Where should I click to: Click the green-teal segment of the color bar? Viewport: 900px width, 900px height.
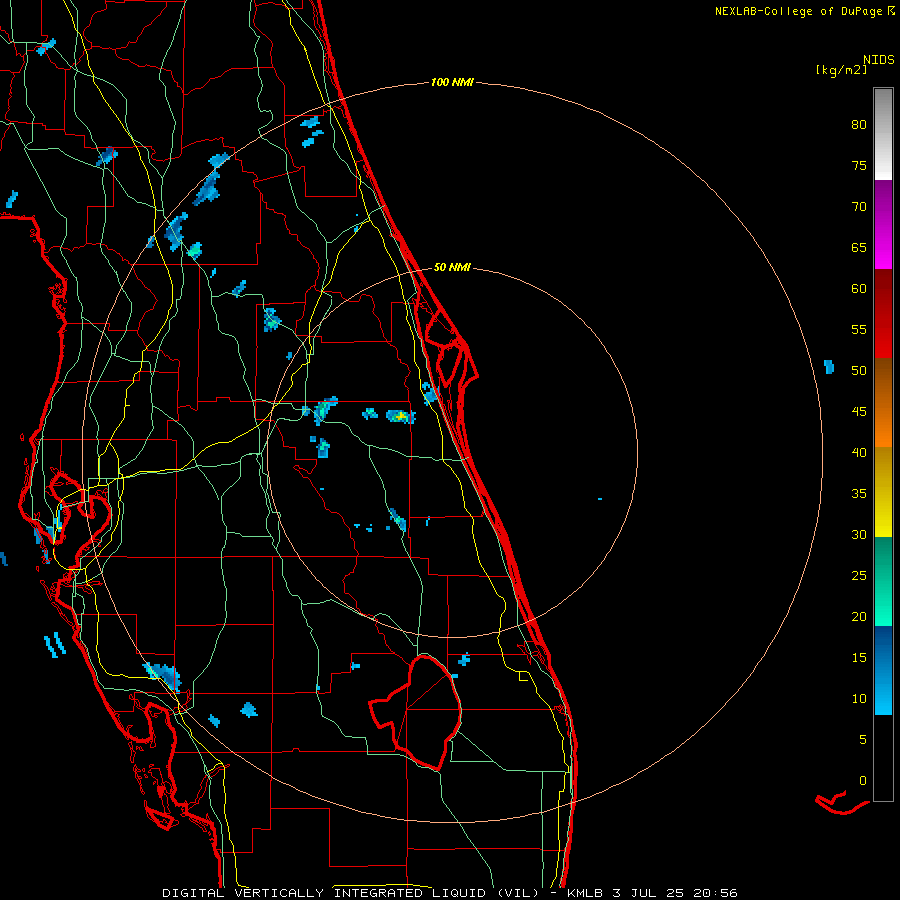tap(883, 581)
